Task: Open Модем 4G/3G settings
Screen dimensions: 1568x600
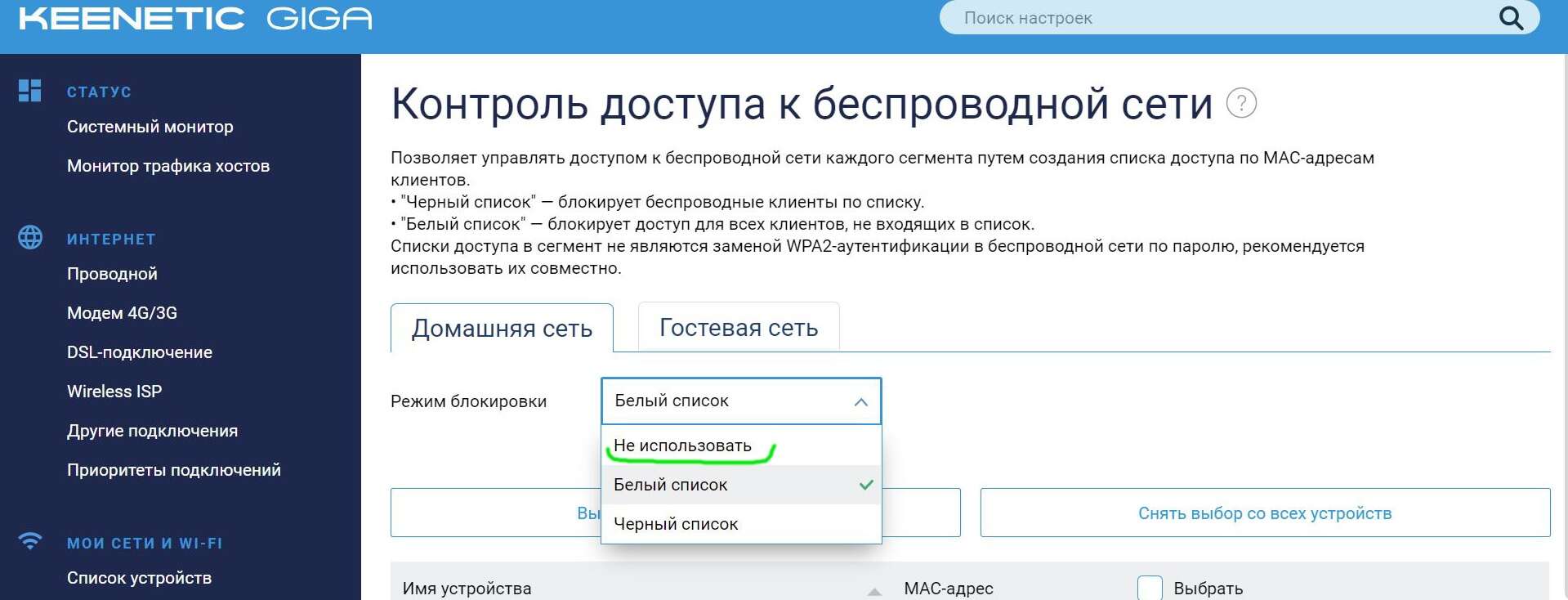Action: tap(122, 313)
